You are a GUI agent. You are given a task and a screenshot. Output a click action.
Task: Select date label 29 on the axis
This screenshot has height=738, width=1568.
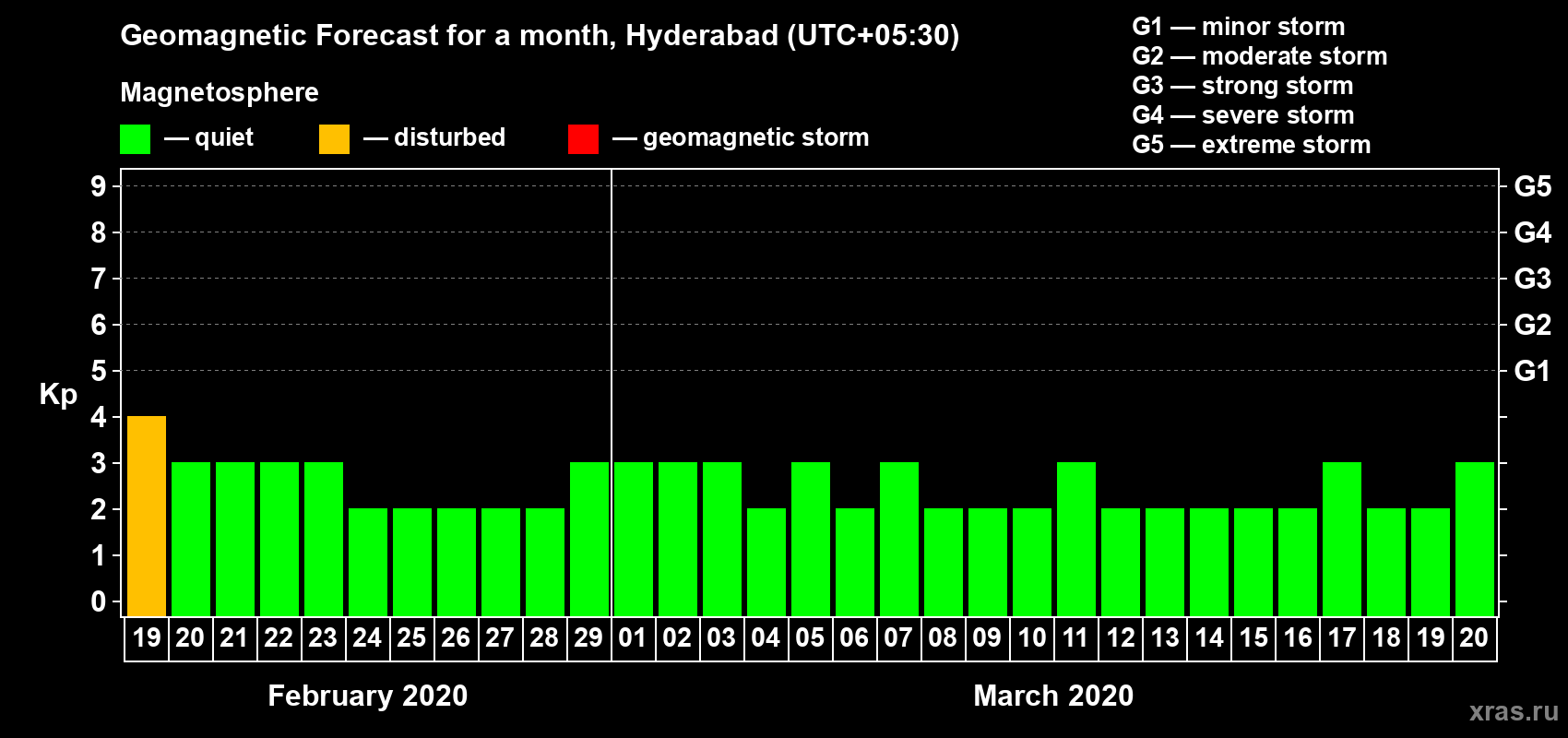[588, 637]
